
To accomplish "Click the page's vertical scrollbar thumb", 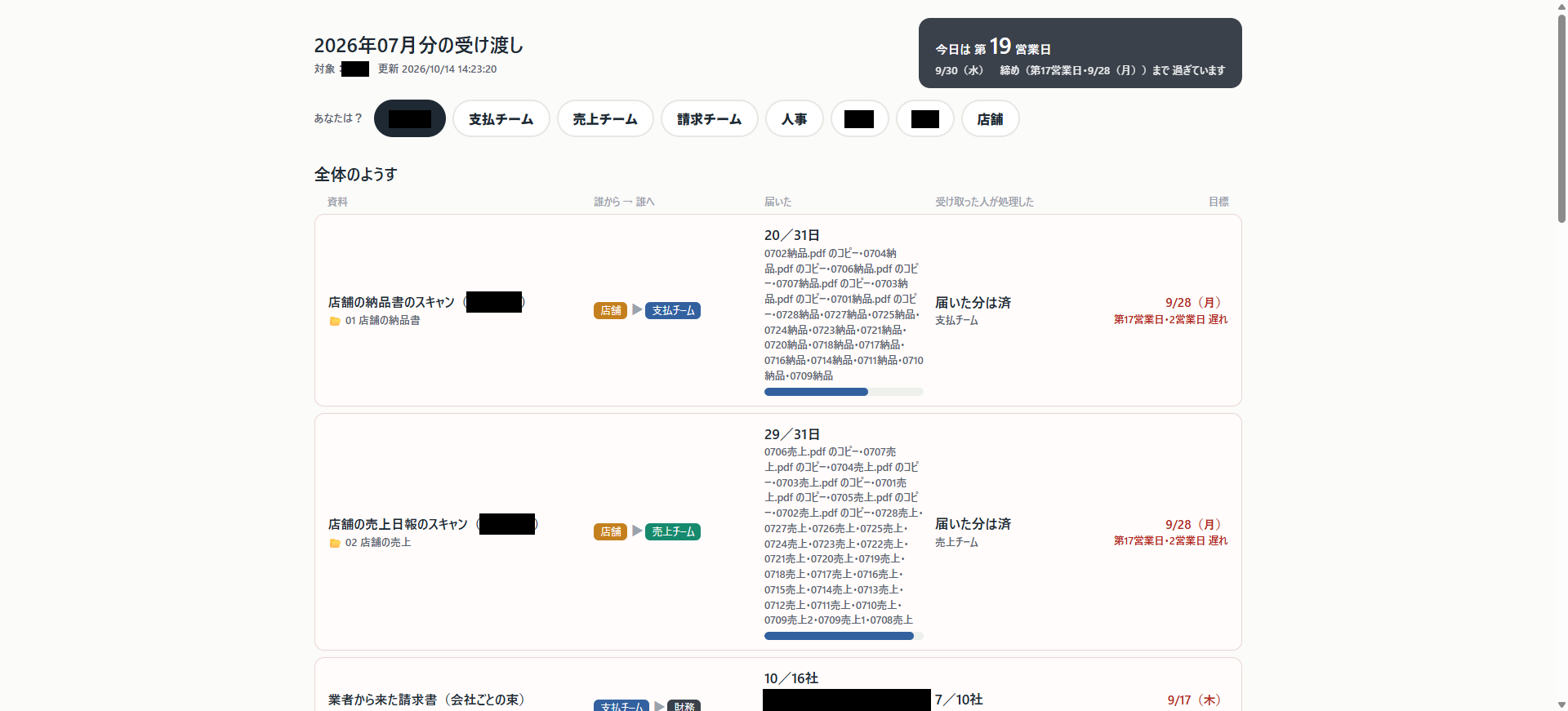I will point(1561,118).
